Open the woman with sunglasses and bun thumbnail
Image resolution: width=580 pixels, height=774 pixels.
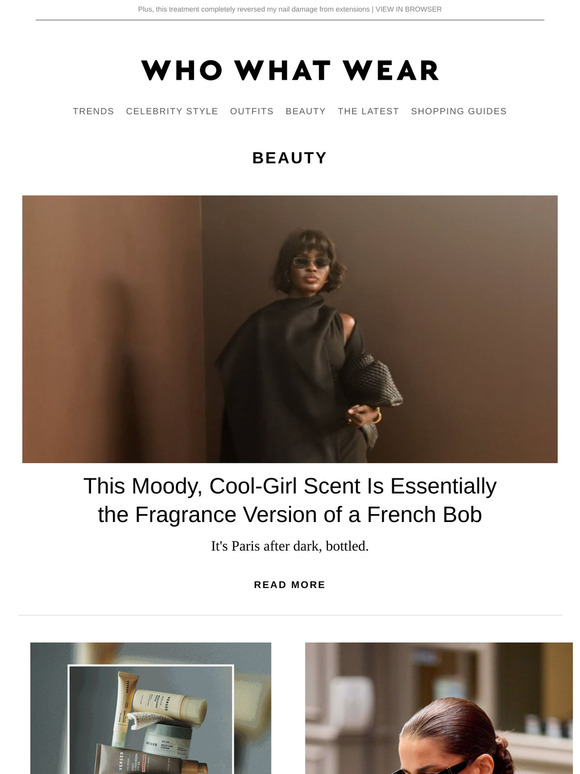pos(439,708)
